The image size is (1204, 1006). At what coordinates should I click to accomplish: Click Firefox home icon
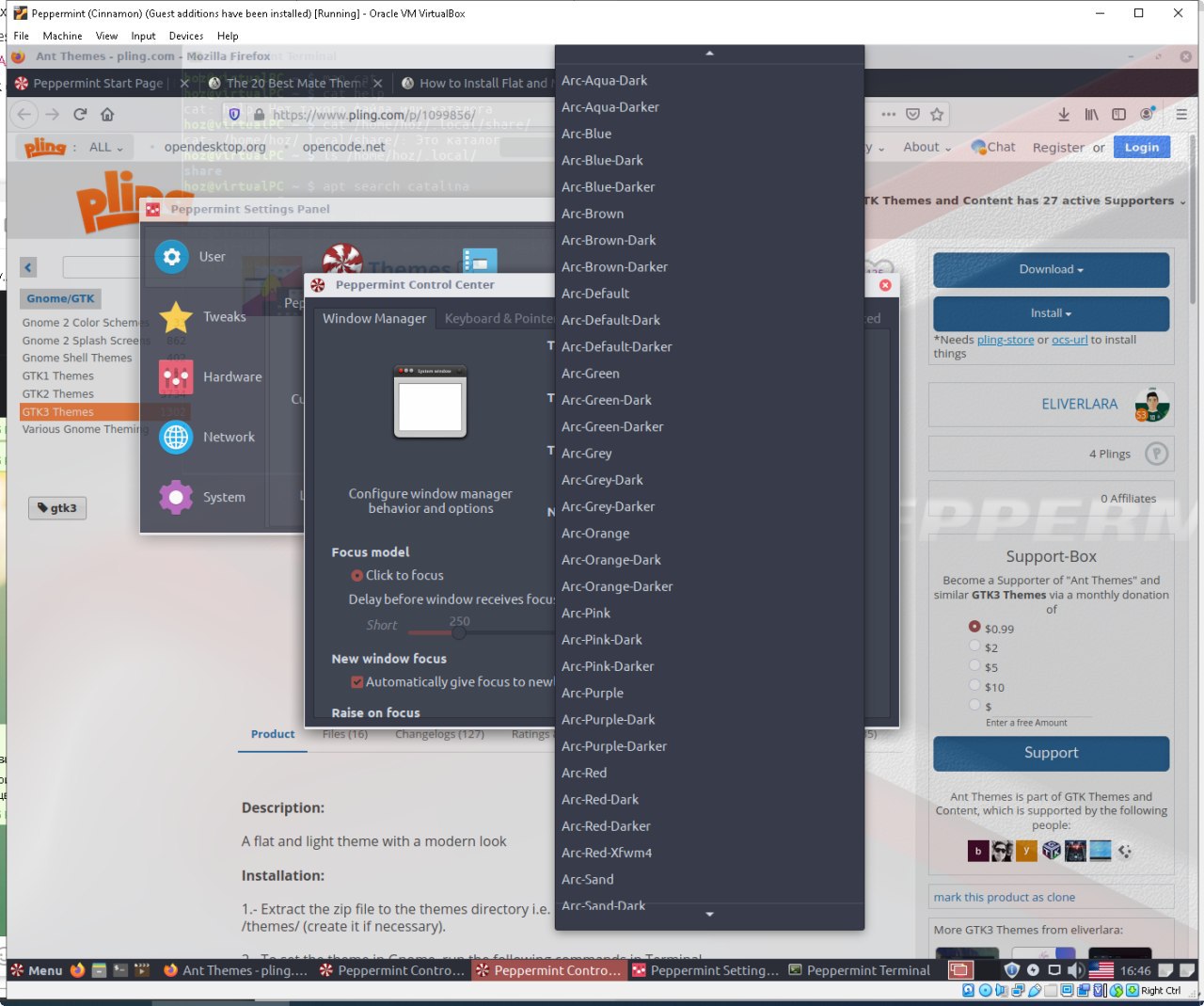click(x=107, y=114)
